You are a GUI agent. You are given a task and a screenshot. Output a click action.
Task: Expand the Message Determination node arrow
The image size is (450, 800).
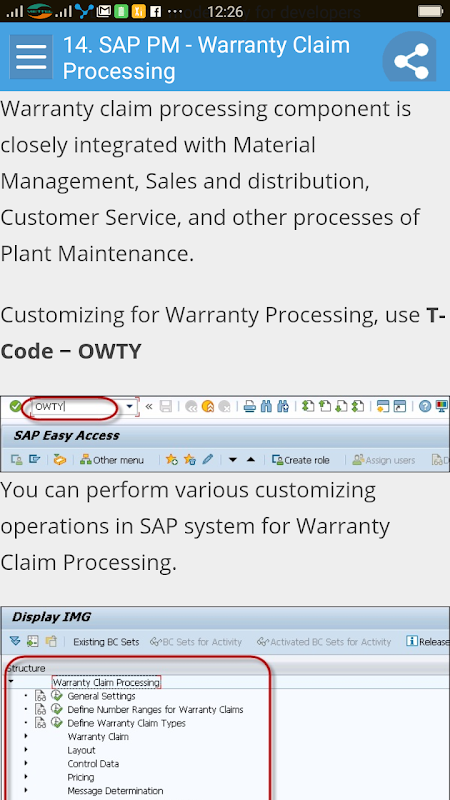(26, 790)
